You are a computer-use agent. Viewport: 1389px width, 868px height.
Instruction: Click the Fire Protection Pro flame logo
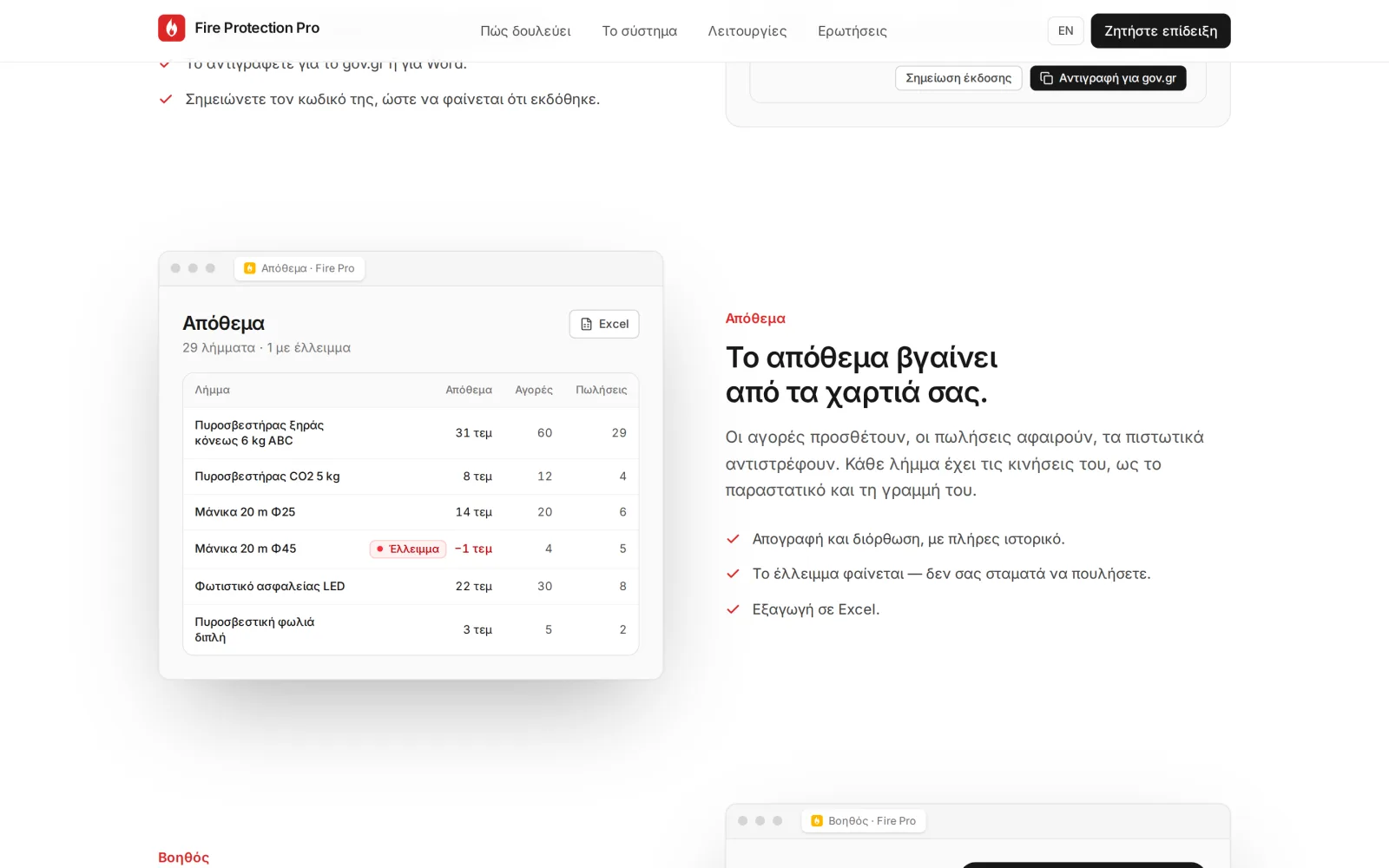172,28
